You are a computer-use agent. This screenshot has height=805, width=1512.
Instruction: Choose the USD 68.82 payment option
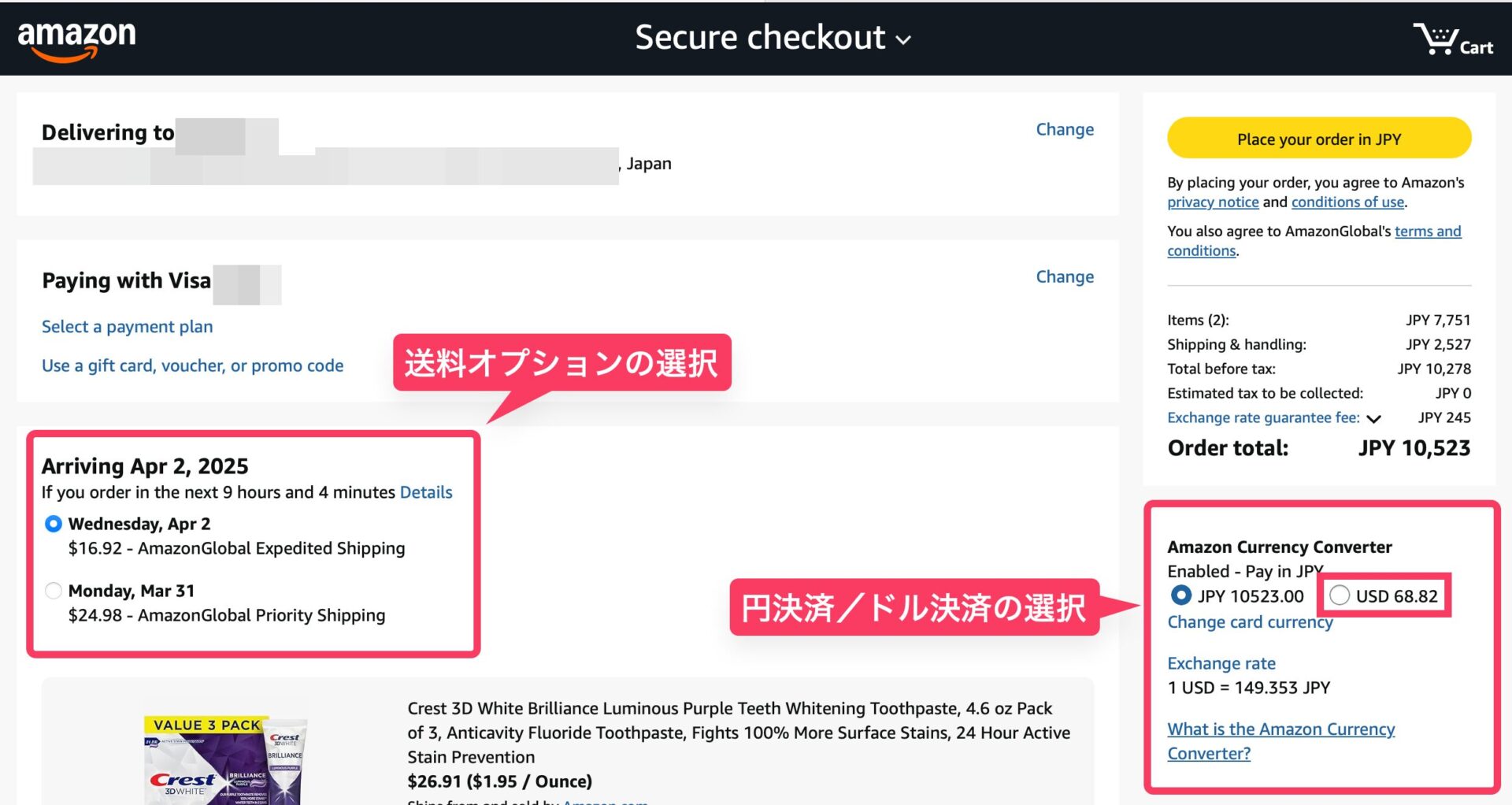[1340, 595]
